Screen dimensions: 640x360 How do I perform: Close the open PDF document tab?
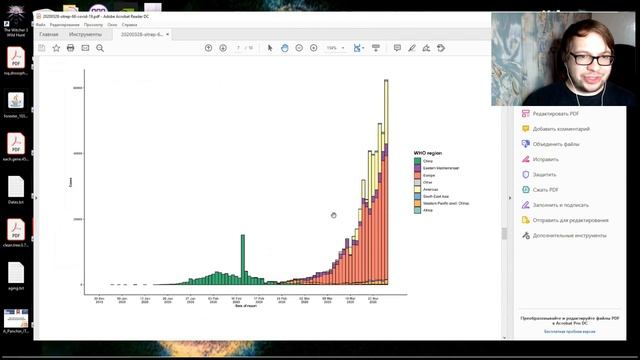click(x=167, y=35)
